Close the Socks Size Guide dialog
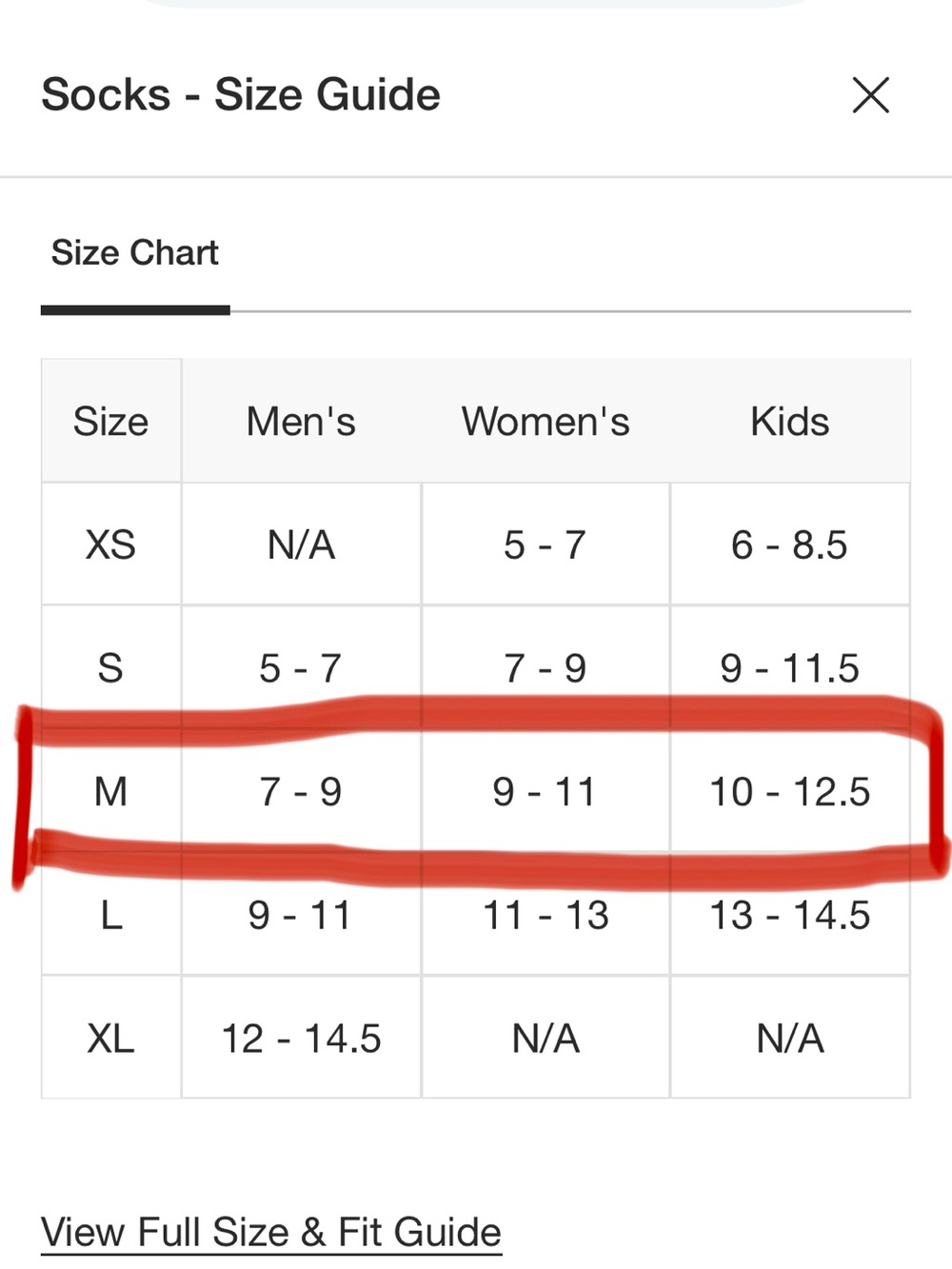The image size is (952, 1269). click(x=870, y=95)
